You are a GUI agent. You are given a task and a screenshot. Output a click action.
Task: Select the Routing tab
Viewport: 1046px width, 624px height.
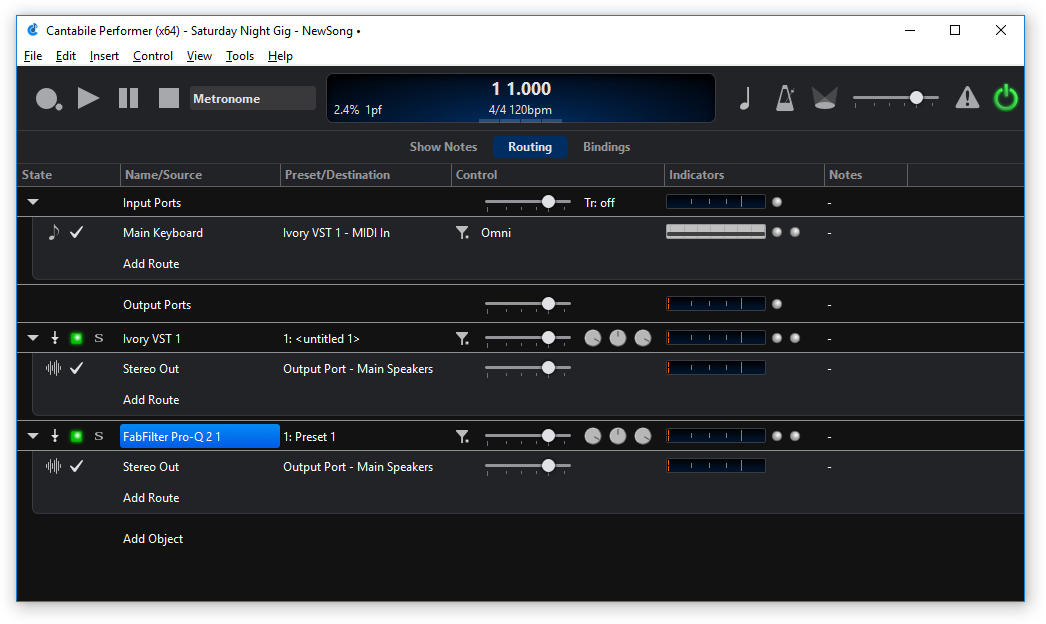530,147
